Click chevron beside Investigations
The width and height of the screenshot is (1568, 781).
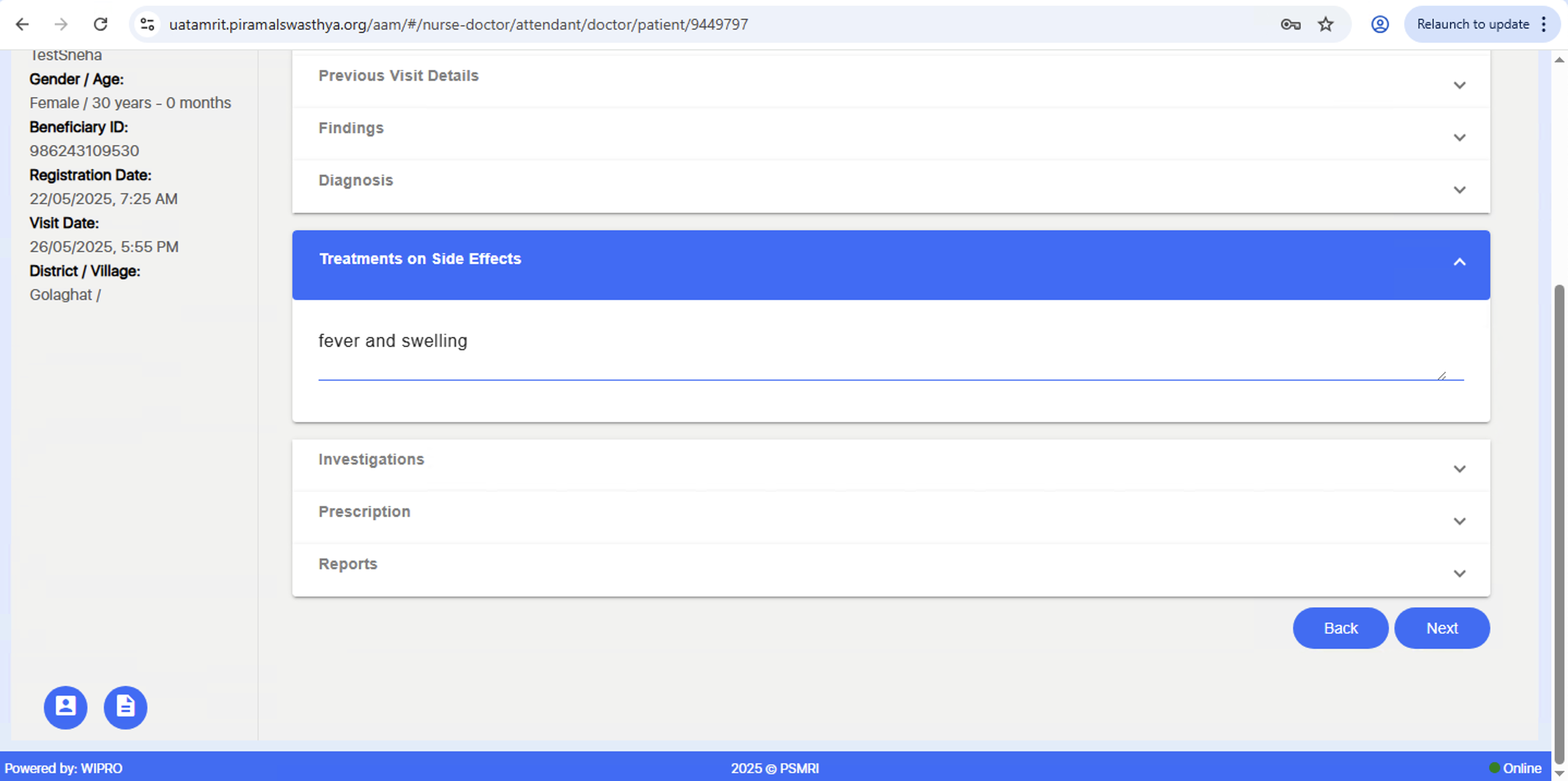click(1459, 468)
